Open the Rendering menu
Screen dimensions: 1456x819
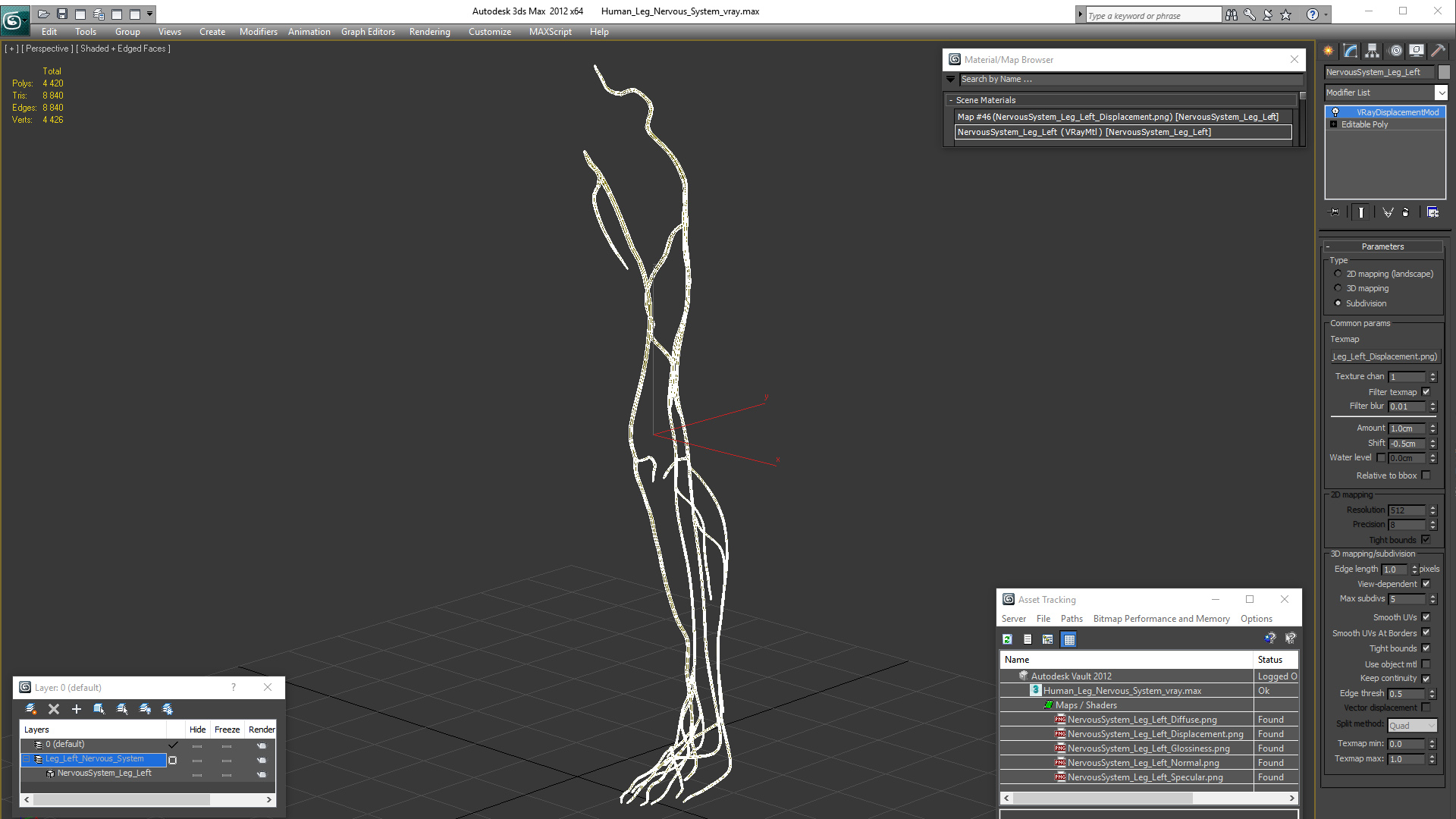point(429,32)
